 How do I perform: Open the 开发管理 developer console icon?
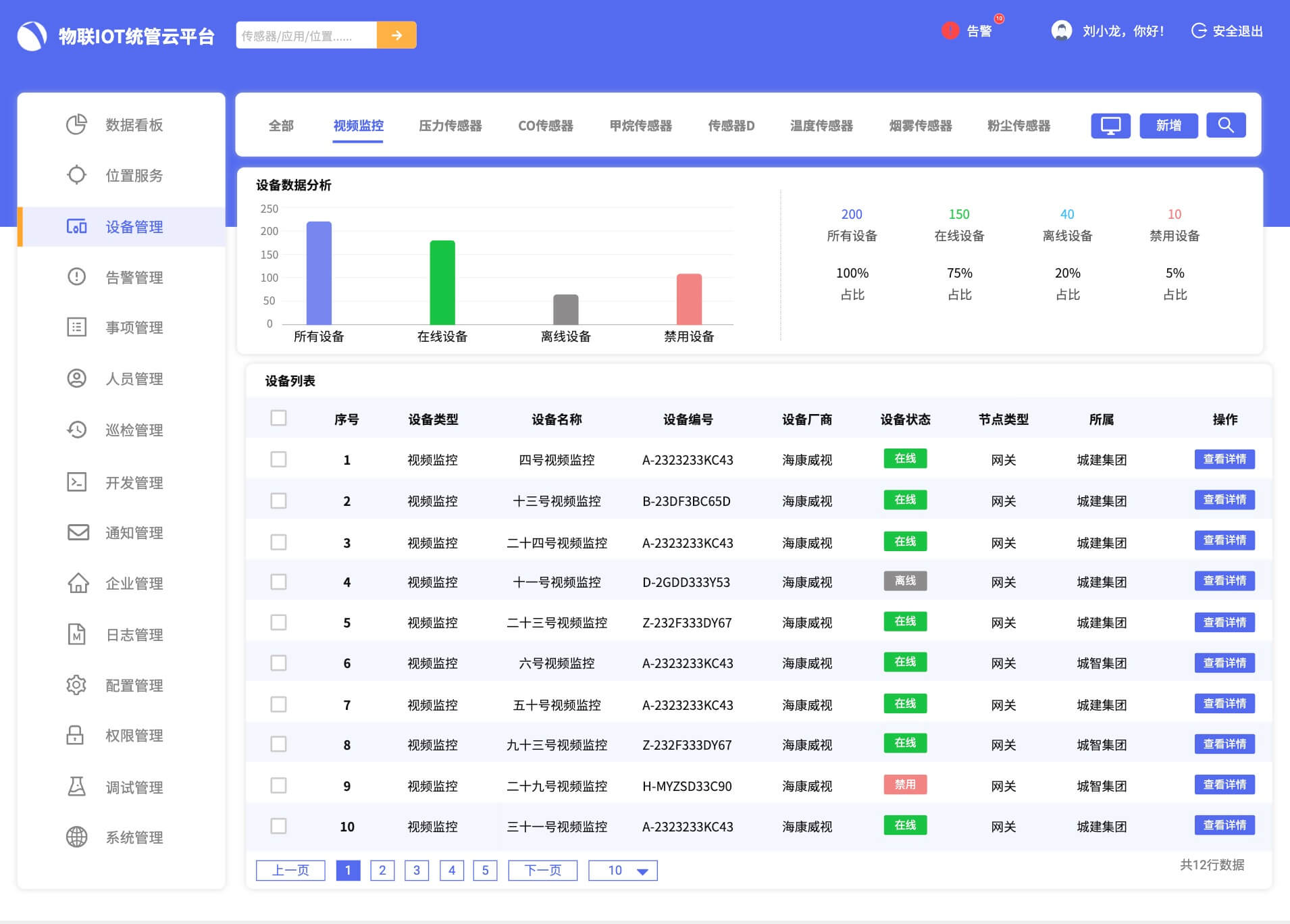click(x=76, y=482)
